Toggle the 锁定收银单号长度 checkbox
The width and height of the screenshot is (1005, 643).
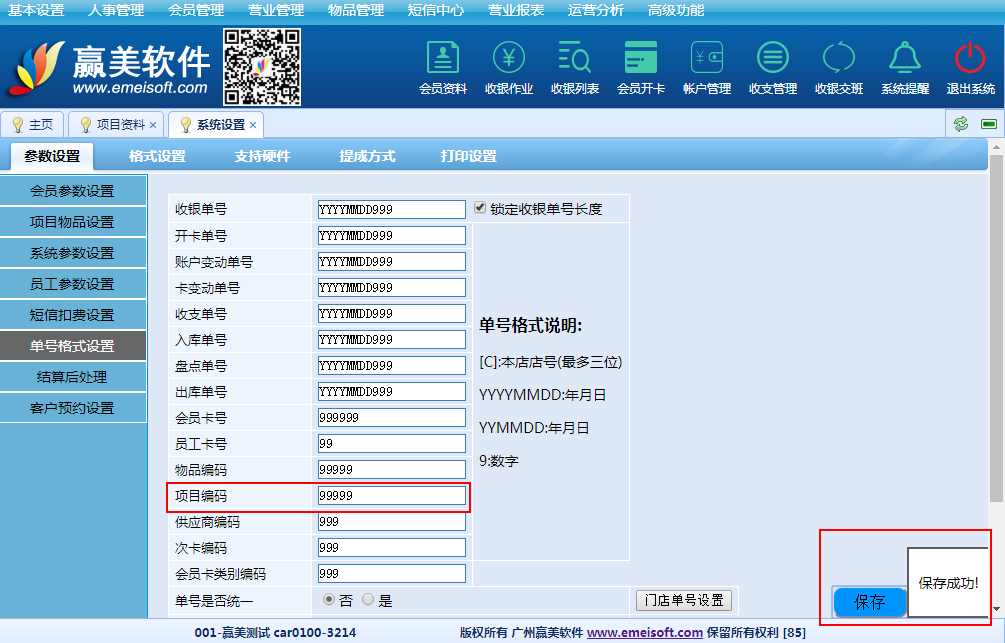[480, 208]
